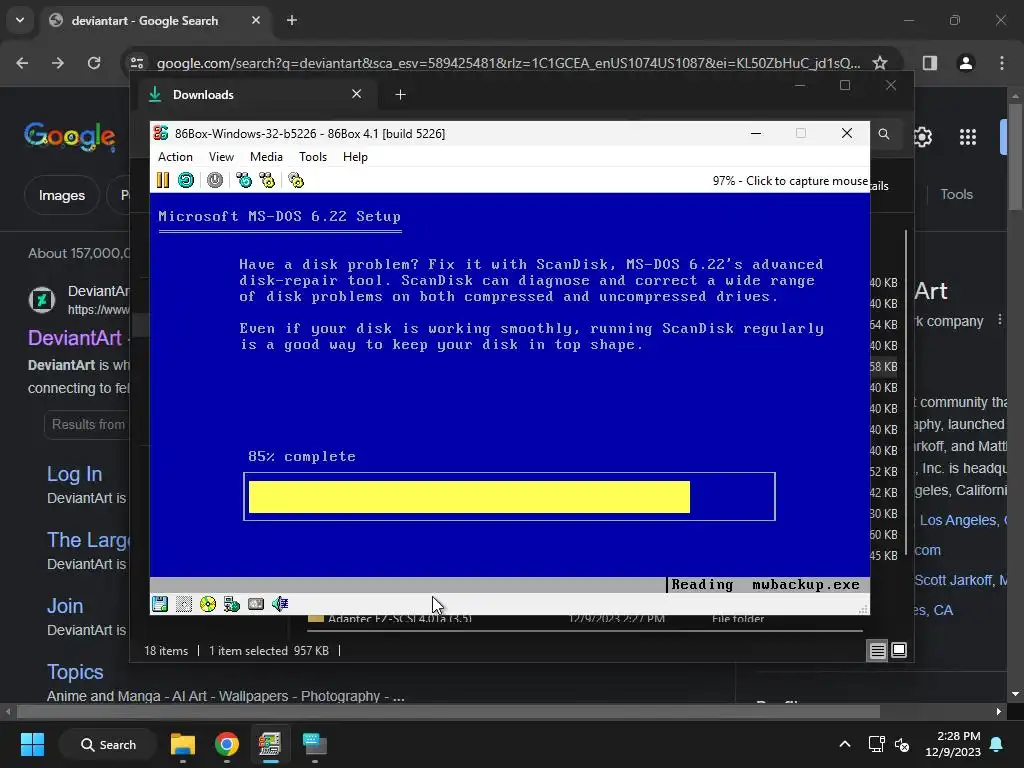
Task: Click the CD-ROM drive status icon
Action: point(208,604)
